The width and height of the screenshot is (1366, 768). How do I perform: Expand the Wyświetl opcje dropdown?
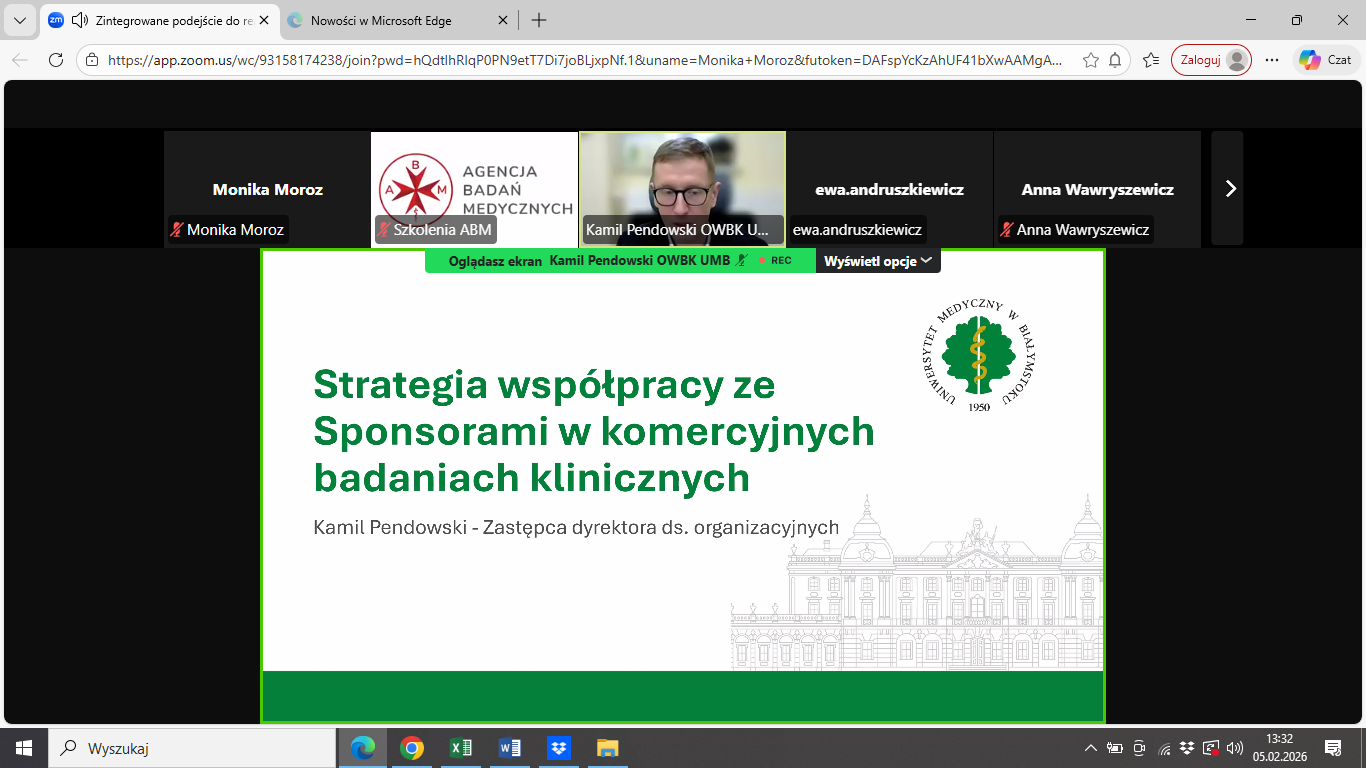click(878, 261)
